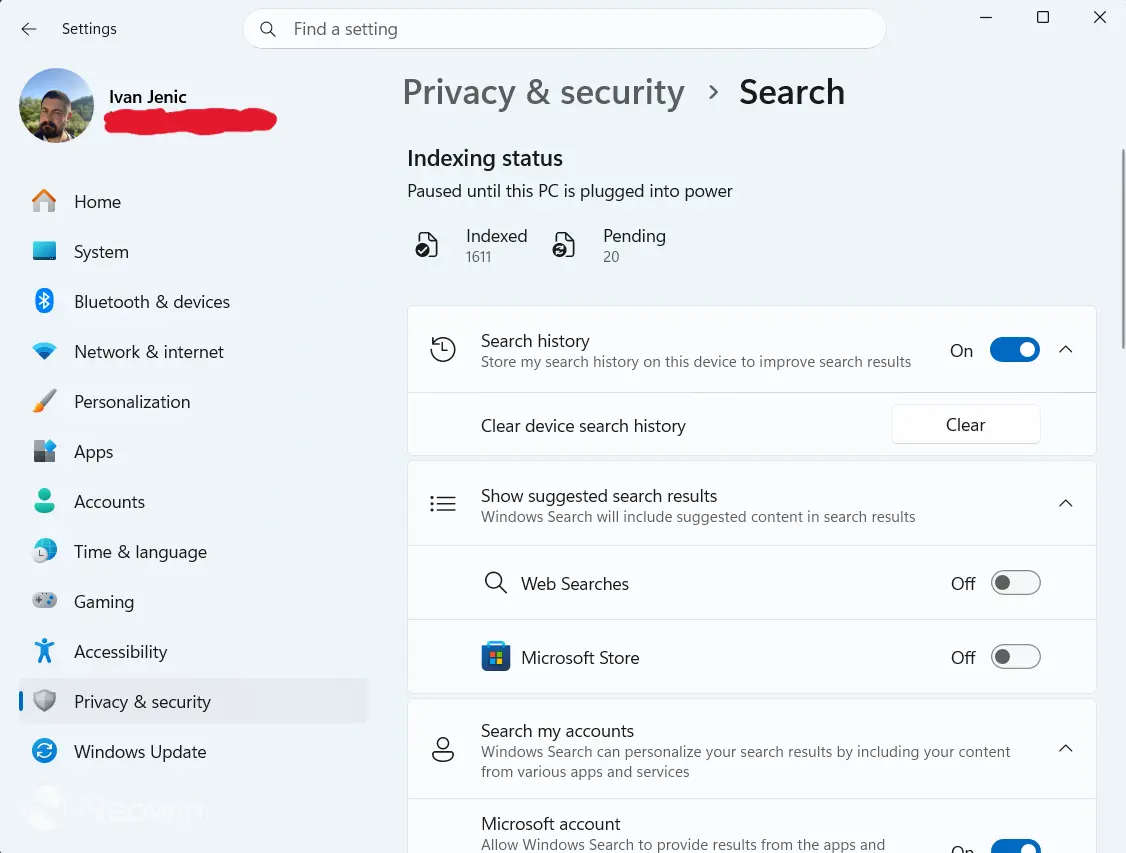Screen dimensions: 1126x853
Task: Go to Bluetooth & devices
Action: point(193,302)
